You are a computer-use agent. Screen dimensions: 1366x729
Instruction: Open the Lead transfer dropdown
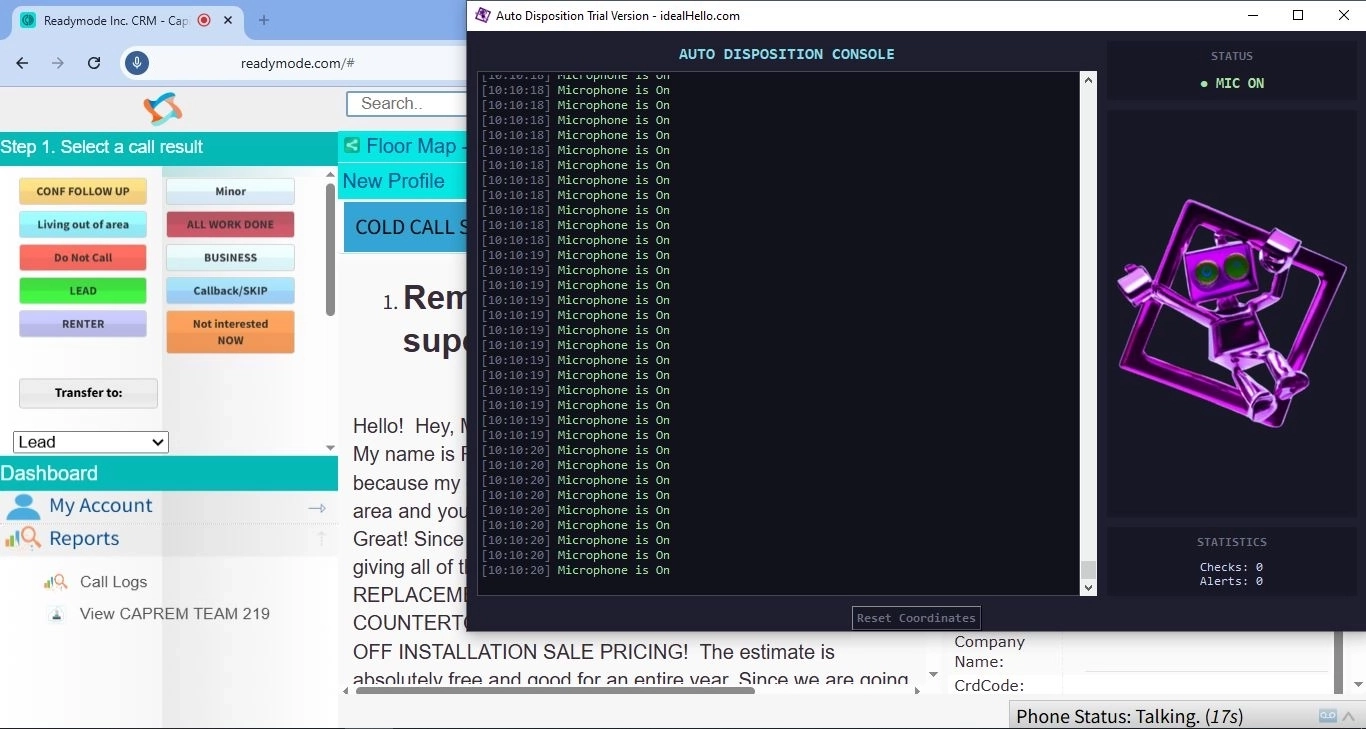tap(91, 442)
